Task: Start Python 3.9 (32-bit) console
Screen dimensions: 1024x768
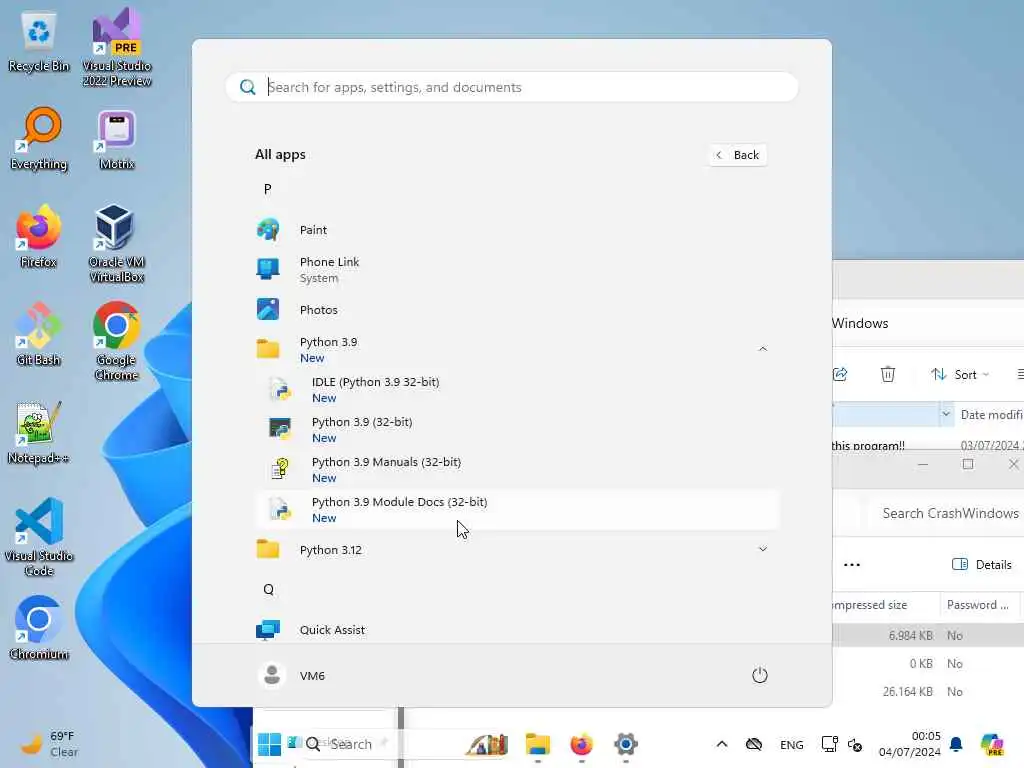Action: point(517,430)
